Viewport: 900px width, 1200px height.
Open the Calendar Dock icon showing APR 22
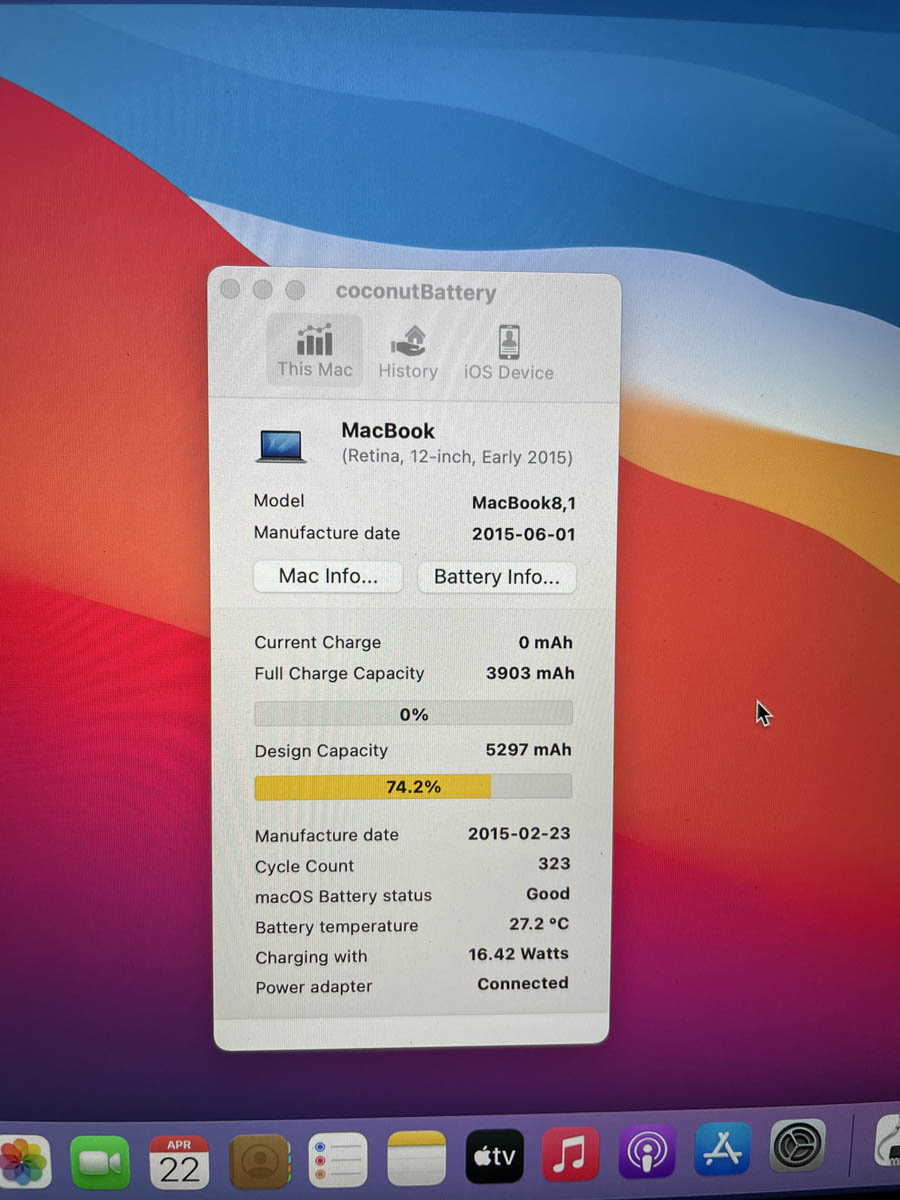pyautogui.click(x=179, y=1162)
